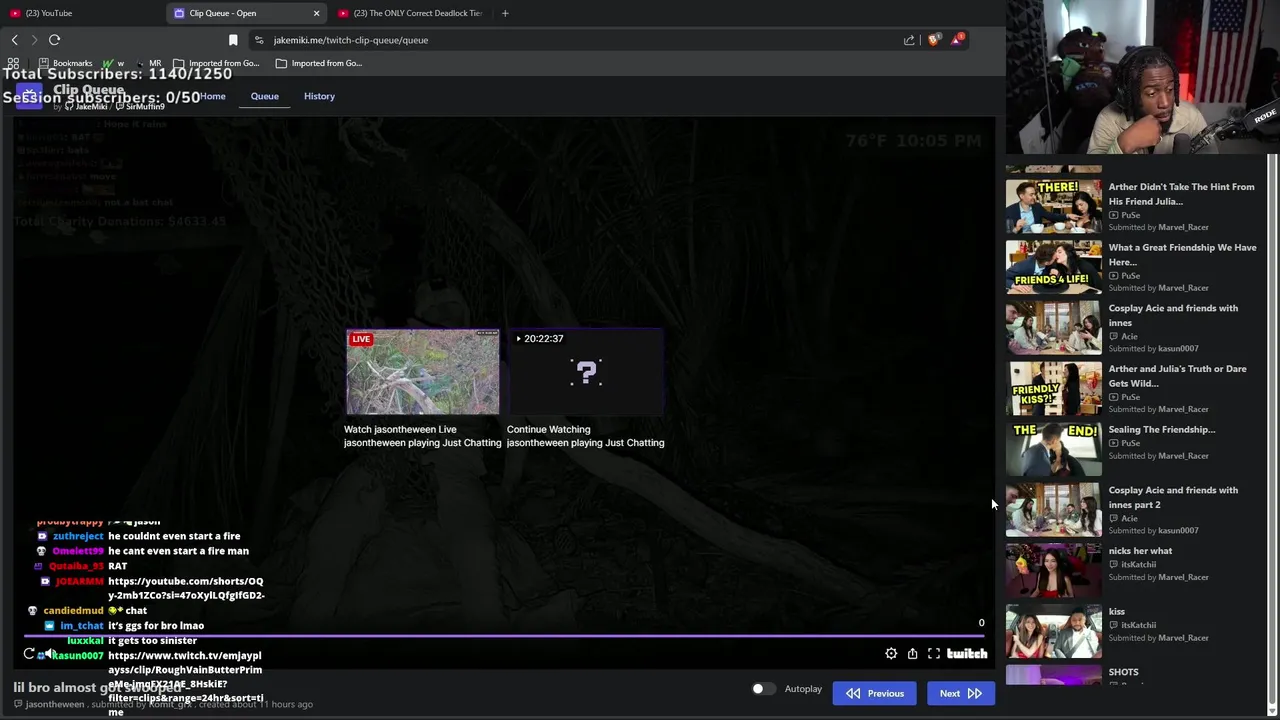Click the Twitch player share icon
Screen dimensions: 1280x720
click(912, 653)
